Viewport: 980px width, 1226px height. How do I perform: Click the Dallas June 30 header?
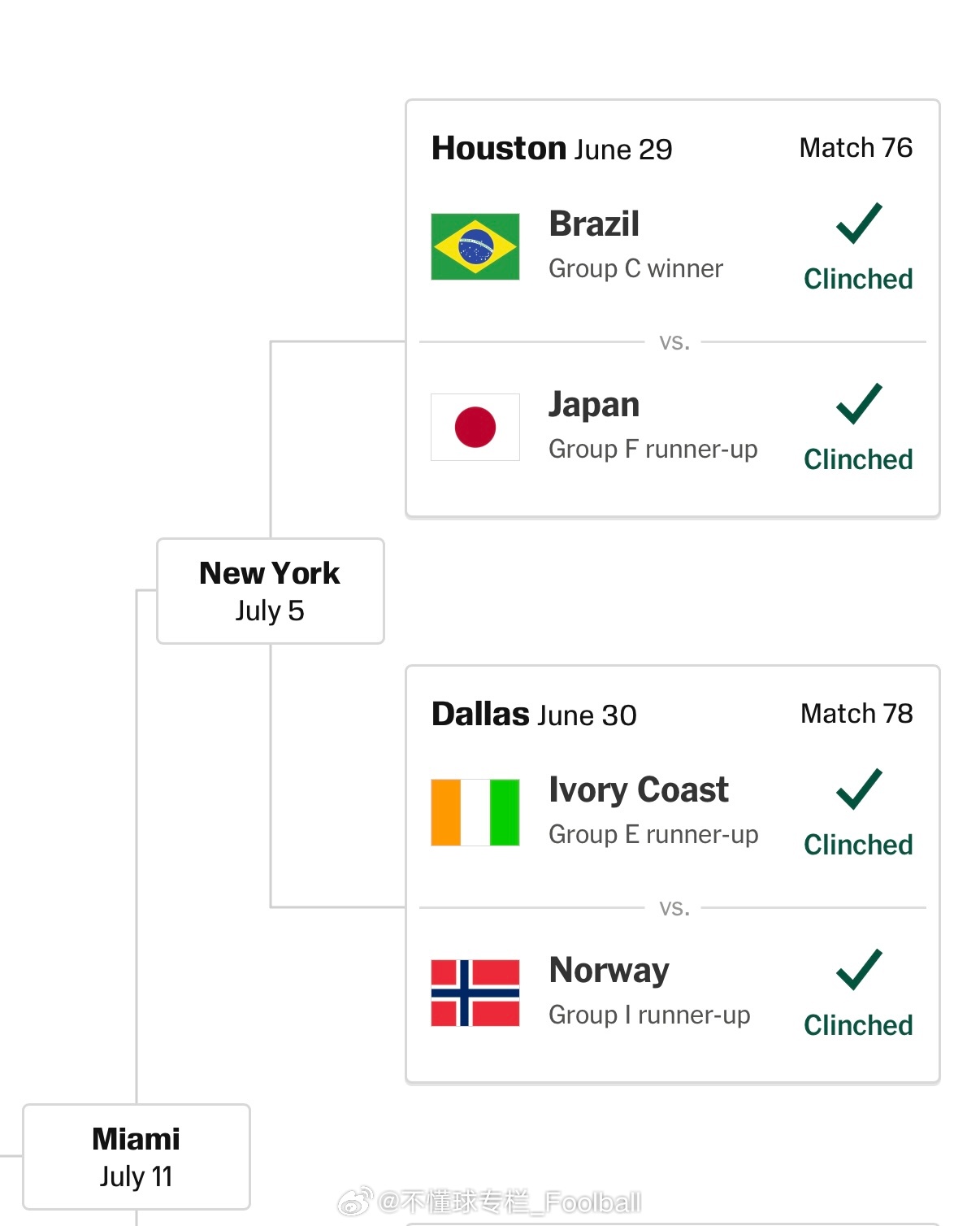[x=534, y=715]
